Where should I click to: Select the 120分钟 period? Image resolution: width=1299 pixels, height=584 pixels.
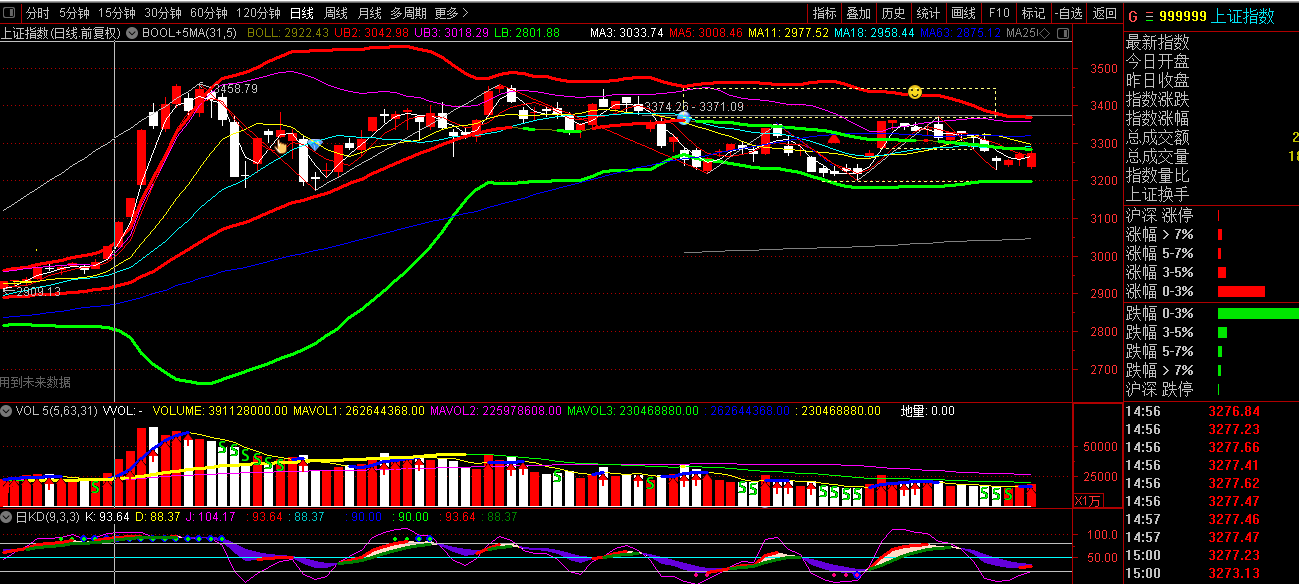[258, 13]
